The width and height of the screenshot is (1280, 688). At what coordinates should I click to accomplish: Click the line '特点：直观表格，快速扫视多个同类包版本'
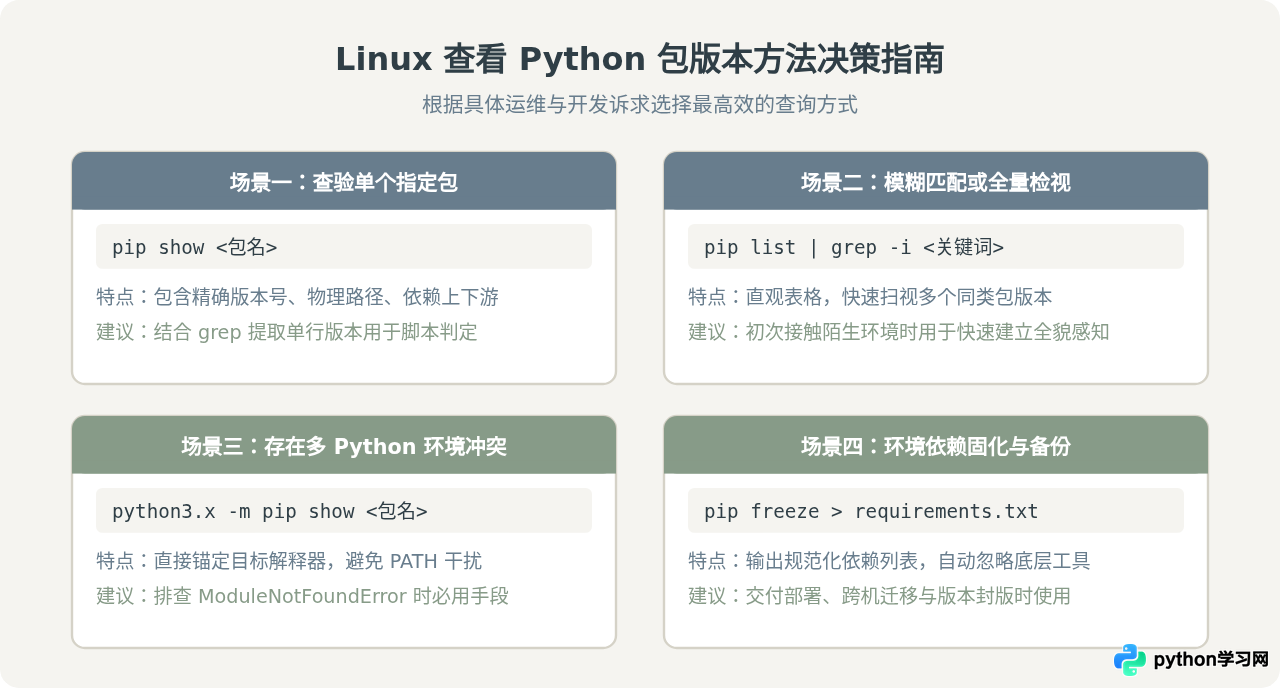(x=870, y=297)
